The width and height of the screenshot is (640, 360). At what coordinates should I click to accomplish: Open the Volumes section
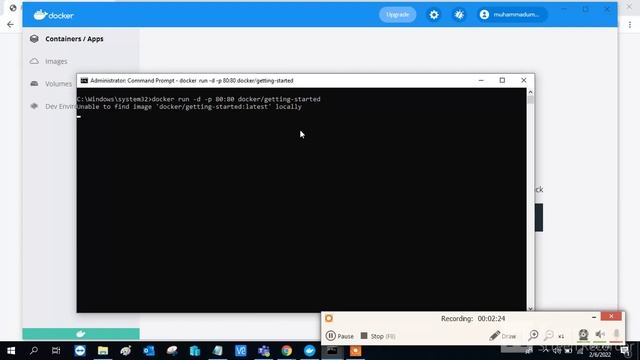click(x=58, y=84)
